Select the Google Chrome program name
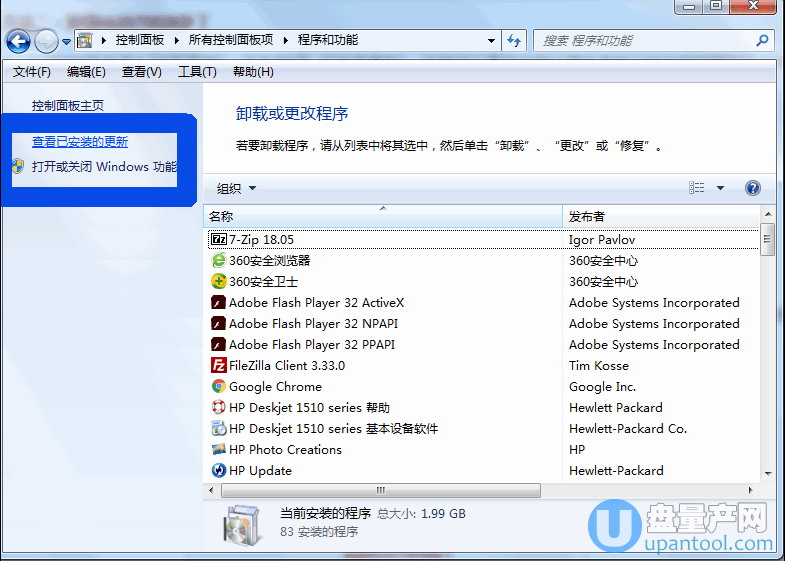Screen dimensions: 785x561 pos(275,387)
